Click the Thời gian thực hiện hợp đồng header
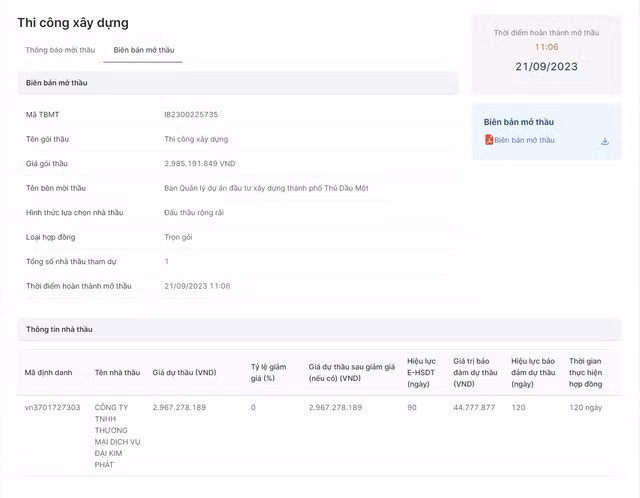The width and height of the screenshot is (640, 498). tap(586, 372)
